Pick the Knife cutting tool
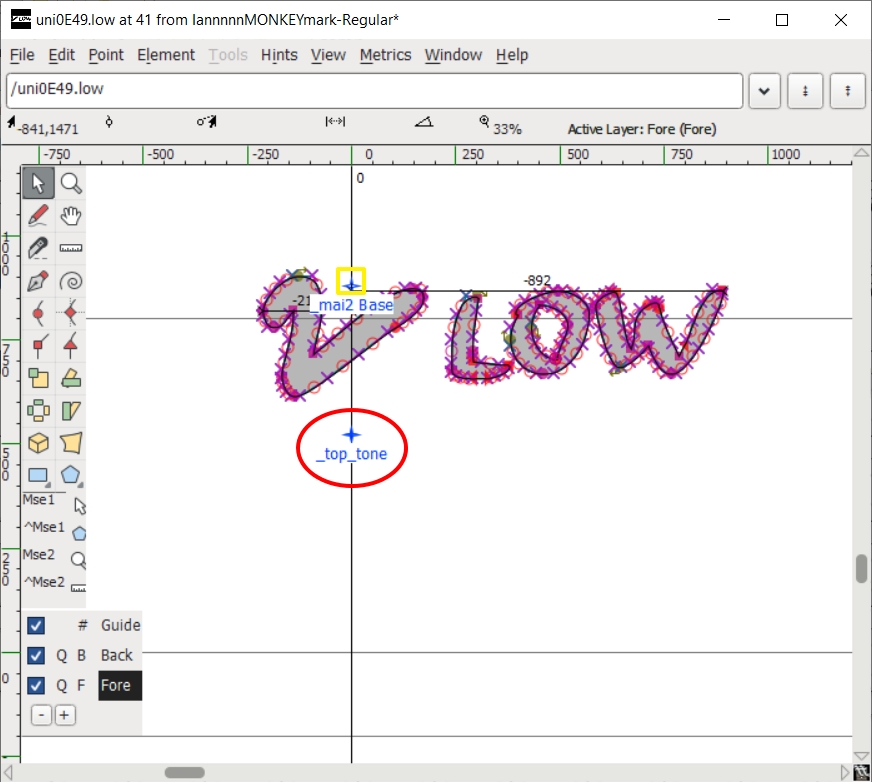The width and height of the screenshot is (872, 782). [x=39, y=248]
